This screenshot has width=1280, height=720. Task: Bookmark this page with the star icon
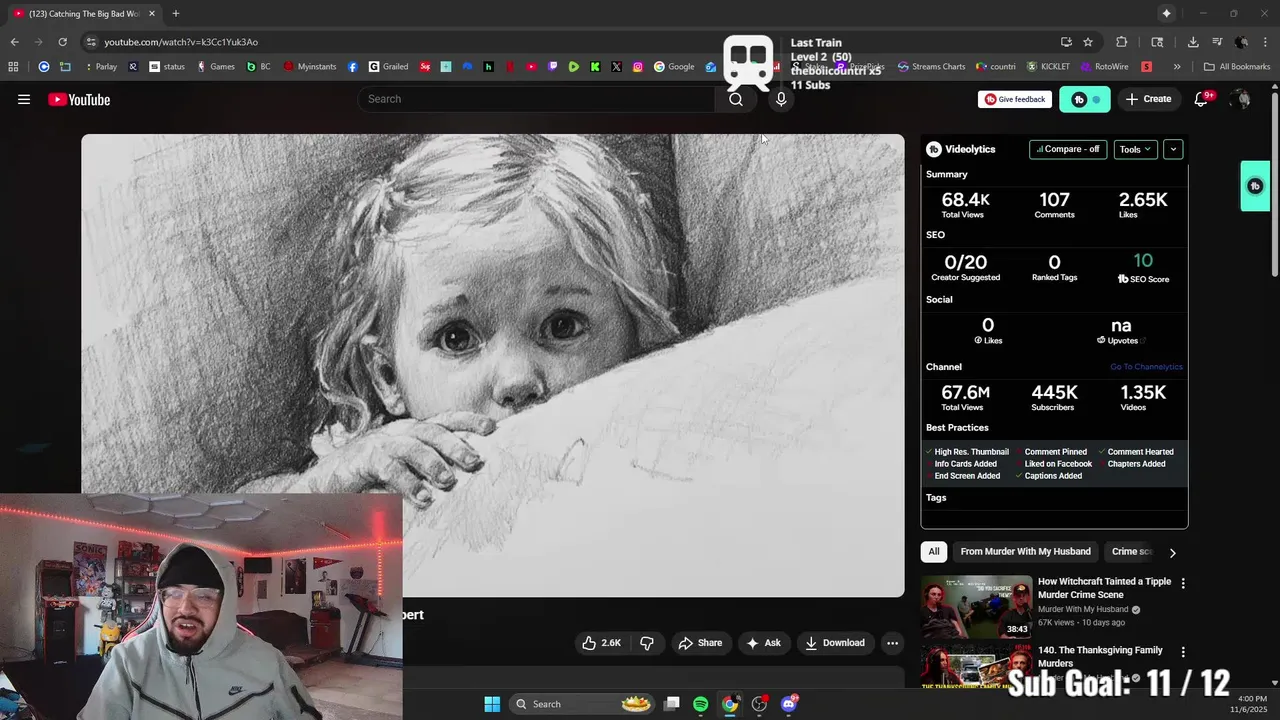(1088, 42)
